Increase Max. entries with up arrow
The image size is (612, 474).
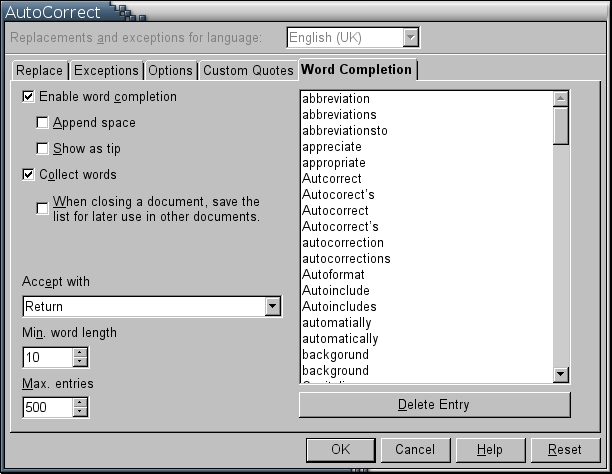(x=81, y=402)
